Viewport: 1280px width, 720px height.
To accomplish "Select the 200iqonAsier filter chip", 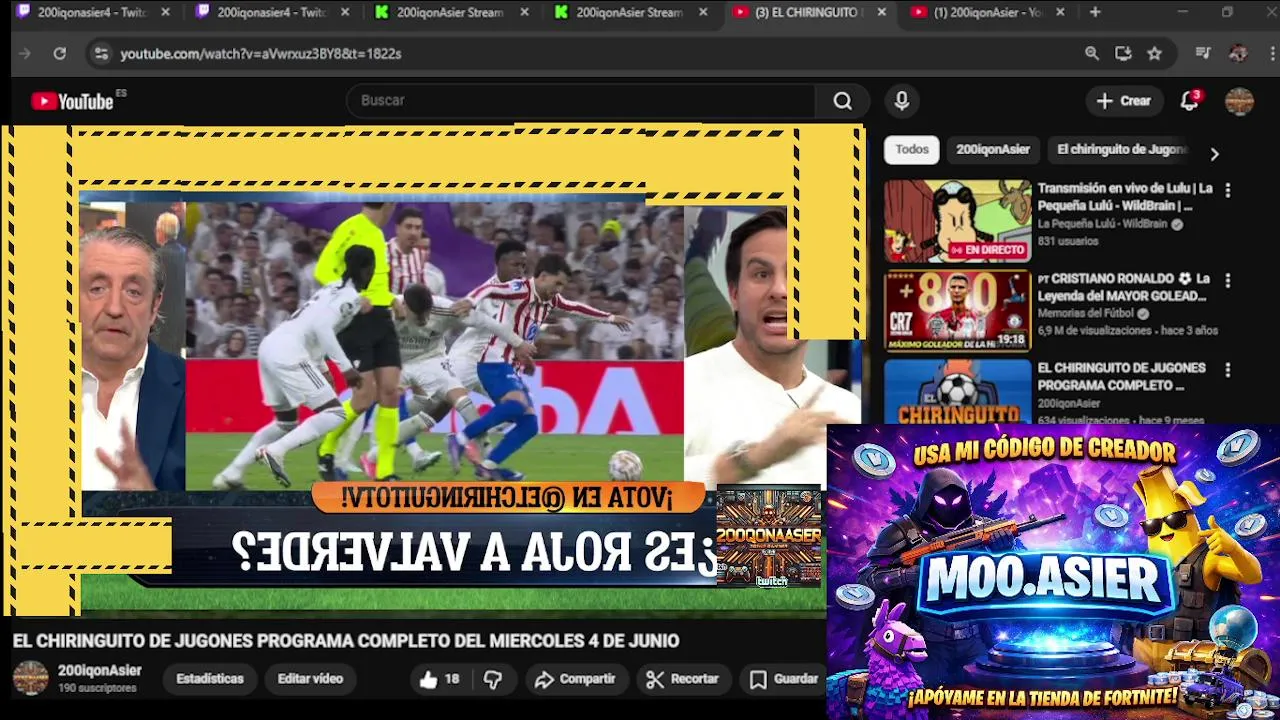I will coord(993,149).
